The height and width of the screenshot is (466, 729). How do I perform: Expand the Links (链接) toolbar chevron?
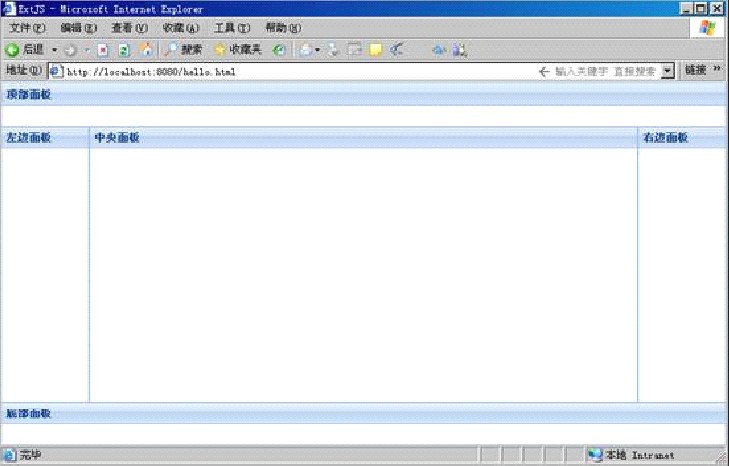[x=717, y=70]
